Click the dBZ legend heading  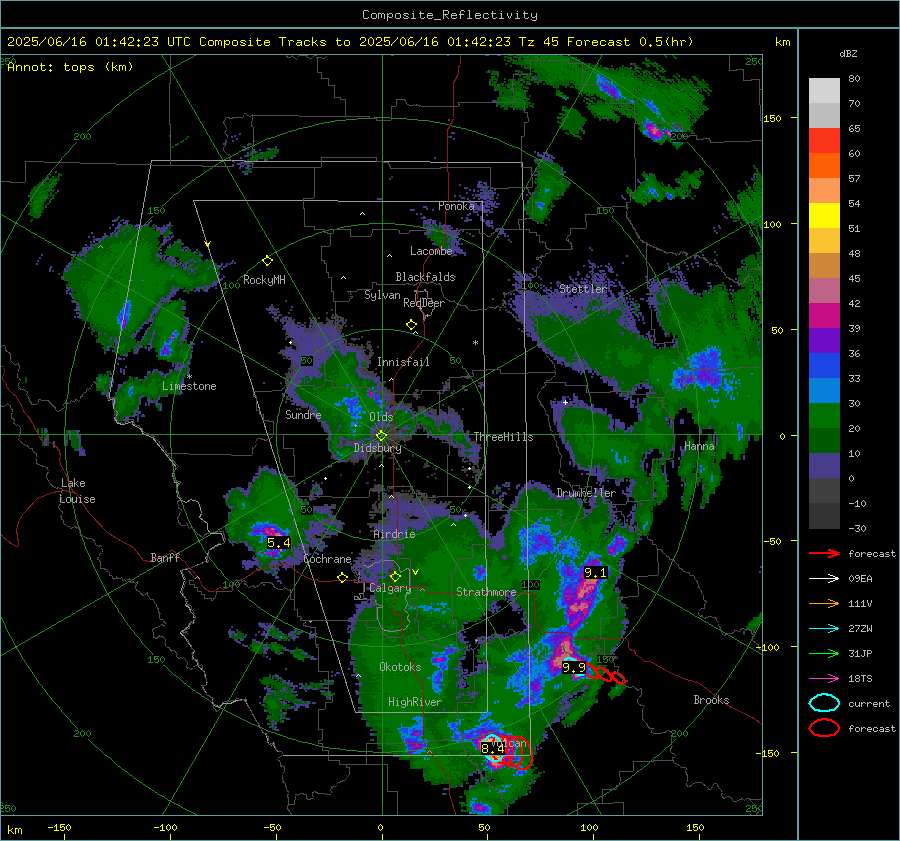point(848,54)
